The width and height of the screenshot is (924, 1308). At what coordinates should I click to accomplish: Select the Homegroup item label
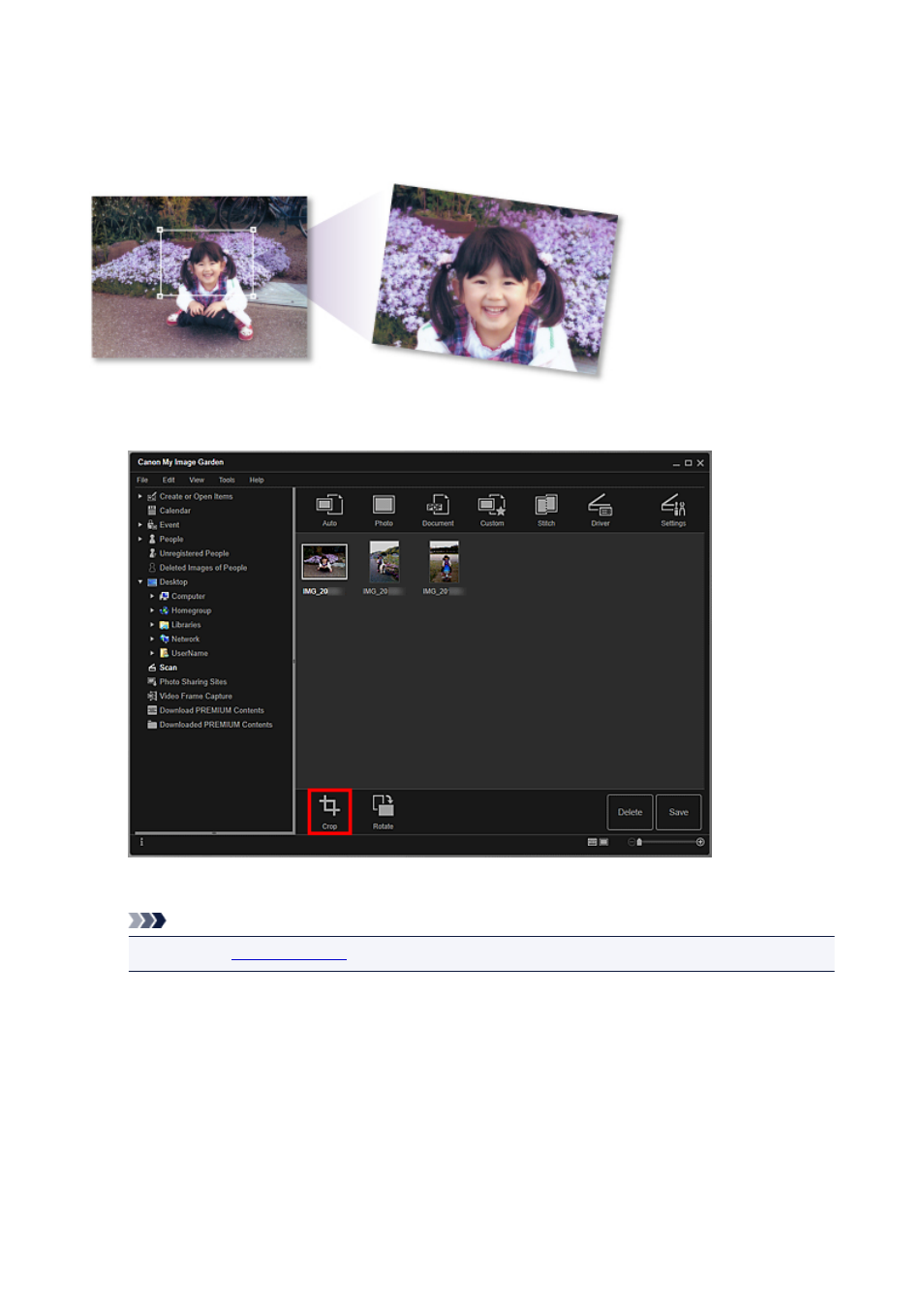point(191,610)
